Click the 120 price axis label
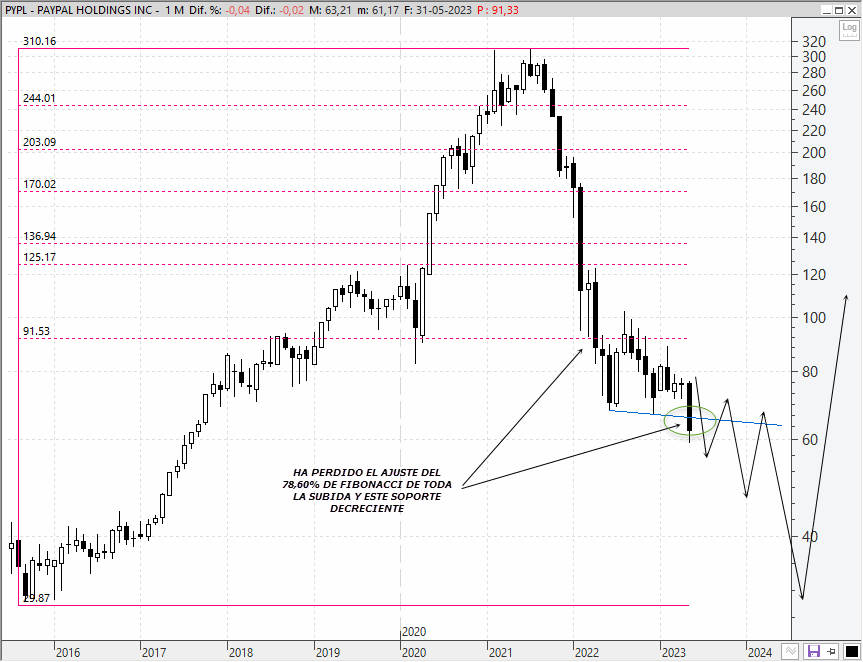This screenshot has height=662, width=863. (x=815, y=275)
